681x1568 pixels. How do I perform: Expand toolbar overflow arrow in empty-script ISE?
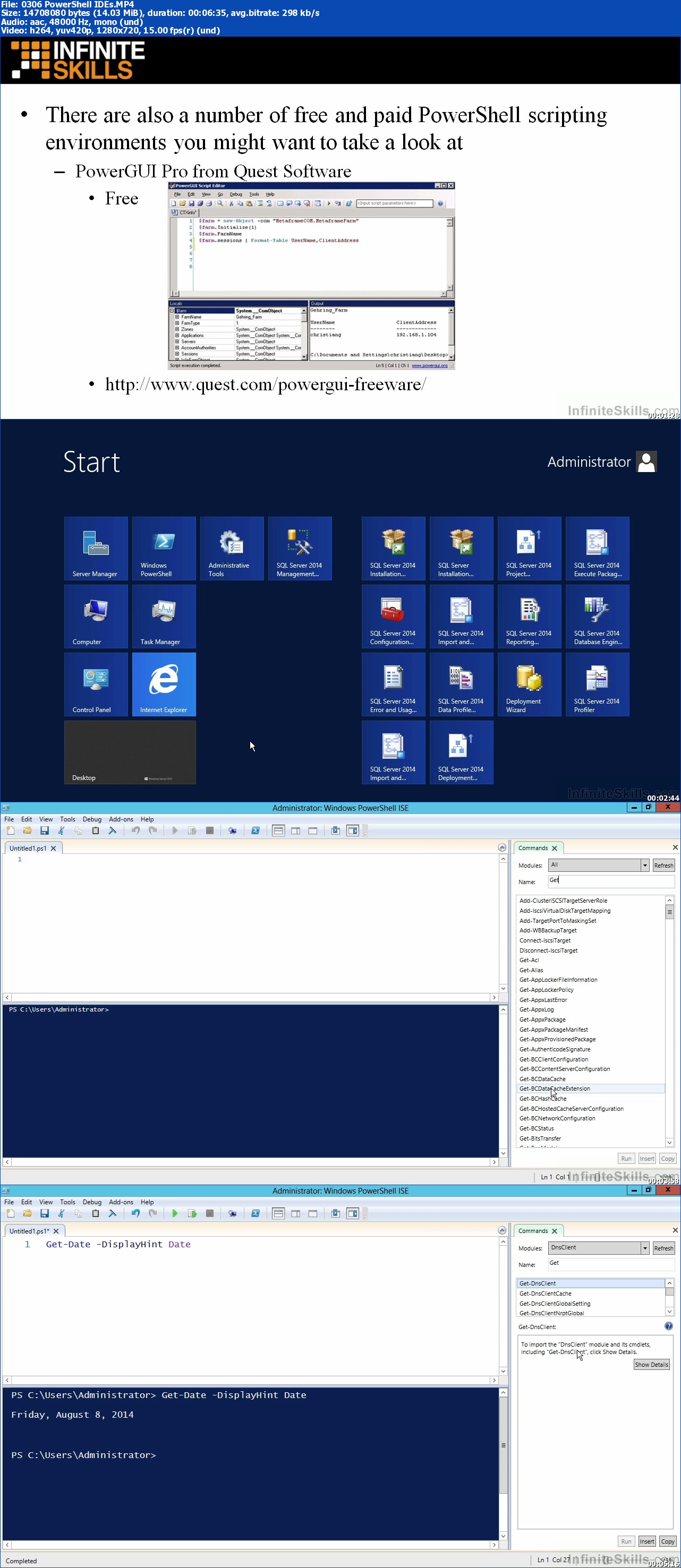click(365, 831)
